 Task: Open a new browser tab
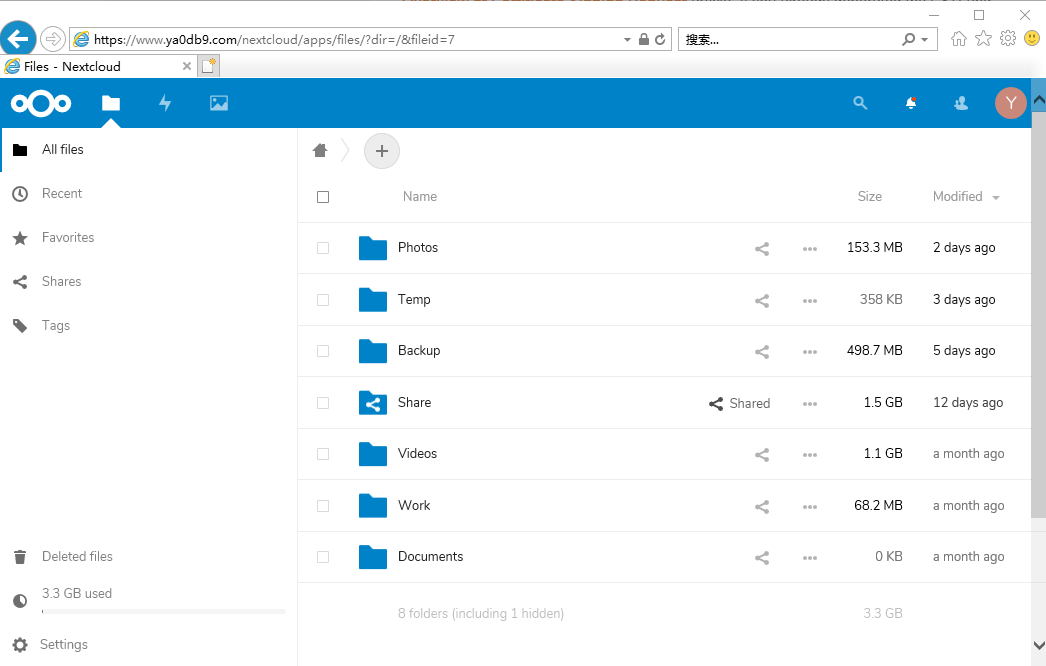coord(209,66)
